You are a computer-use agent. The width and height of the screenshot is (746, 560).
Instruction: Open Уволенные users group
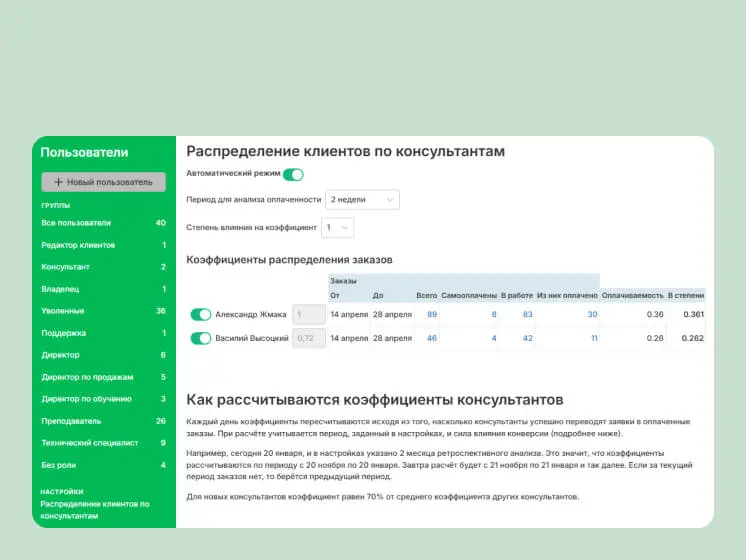63,311
